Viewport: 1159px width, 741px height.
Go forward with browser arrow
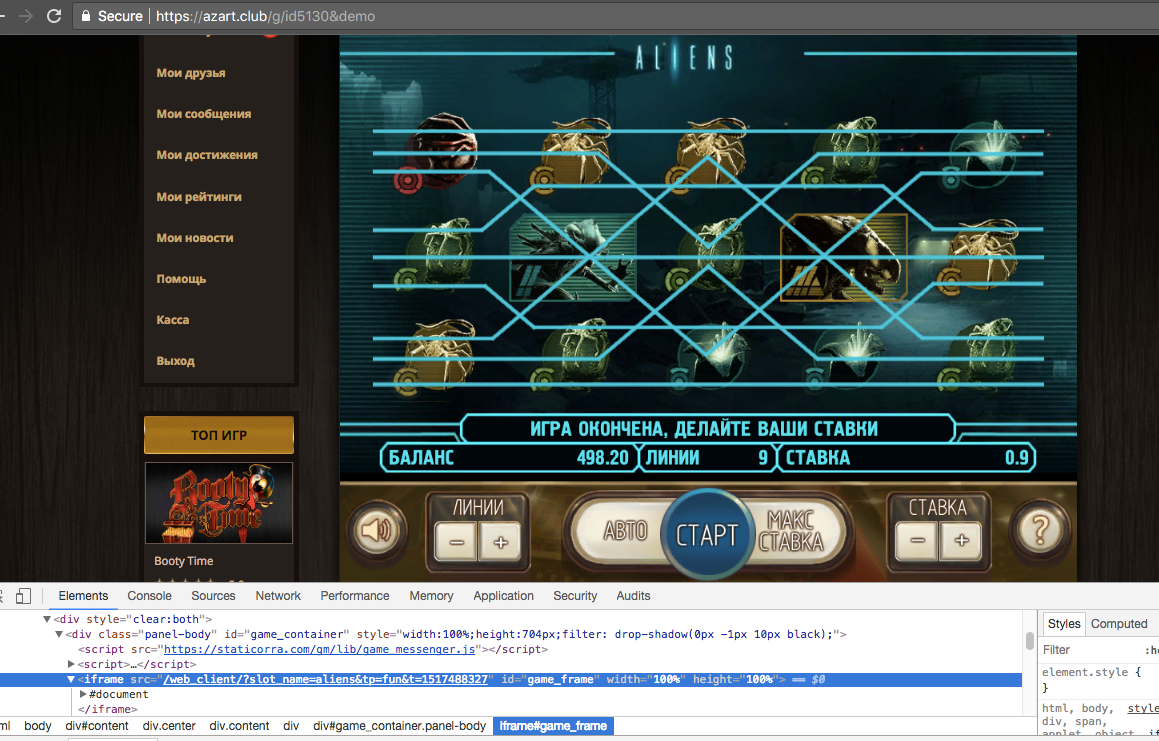tap(26, 16)
